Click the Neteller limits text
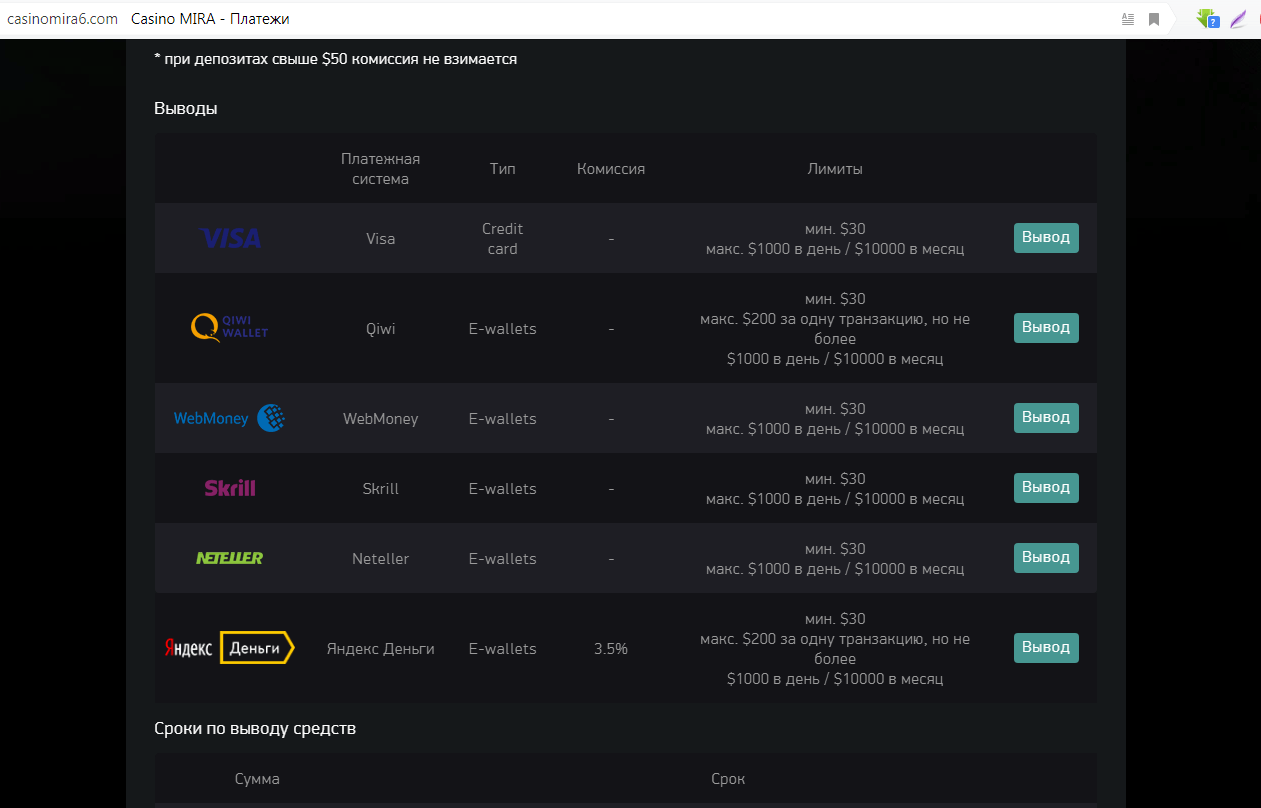This screenshot has width=1261, height=808. [835, 559]
